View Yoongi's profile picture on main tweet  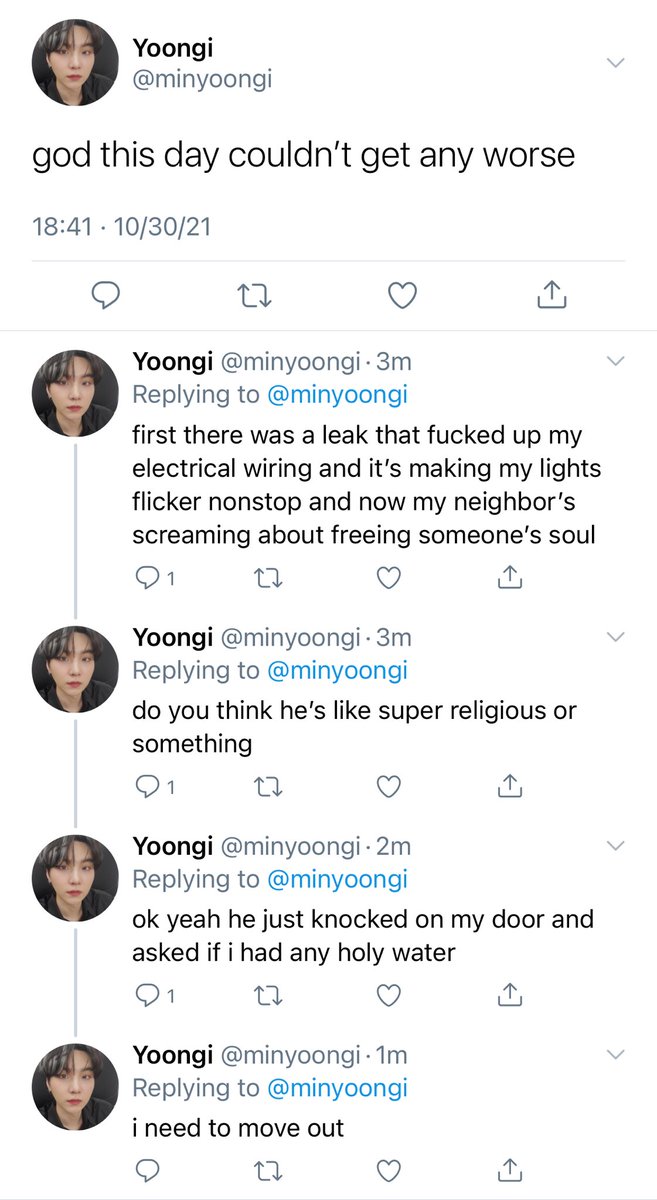76,62
